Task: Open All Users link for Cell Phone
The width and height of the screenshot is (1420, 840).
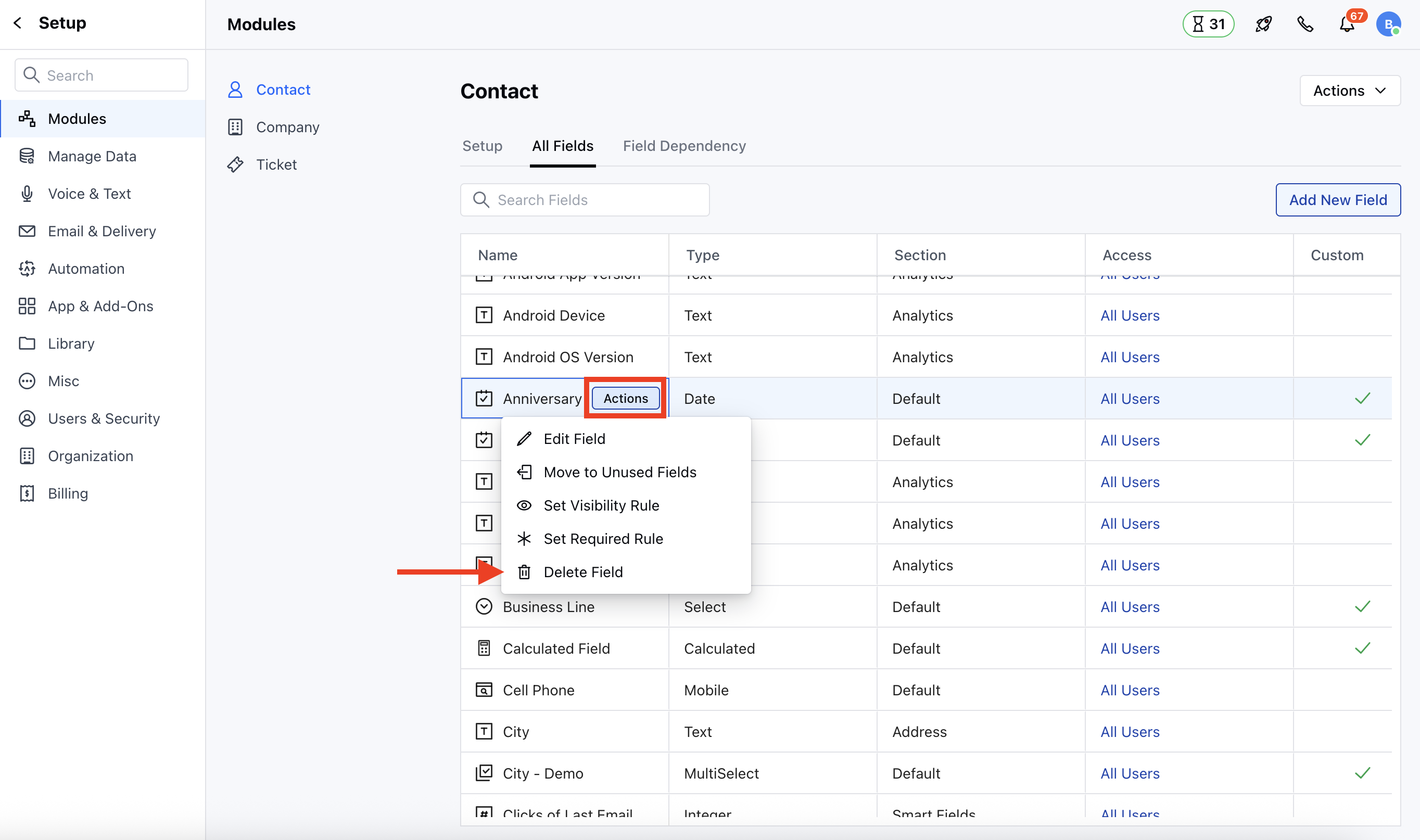Action: [1130, 690]
